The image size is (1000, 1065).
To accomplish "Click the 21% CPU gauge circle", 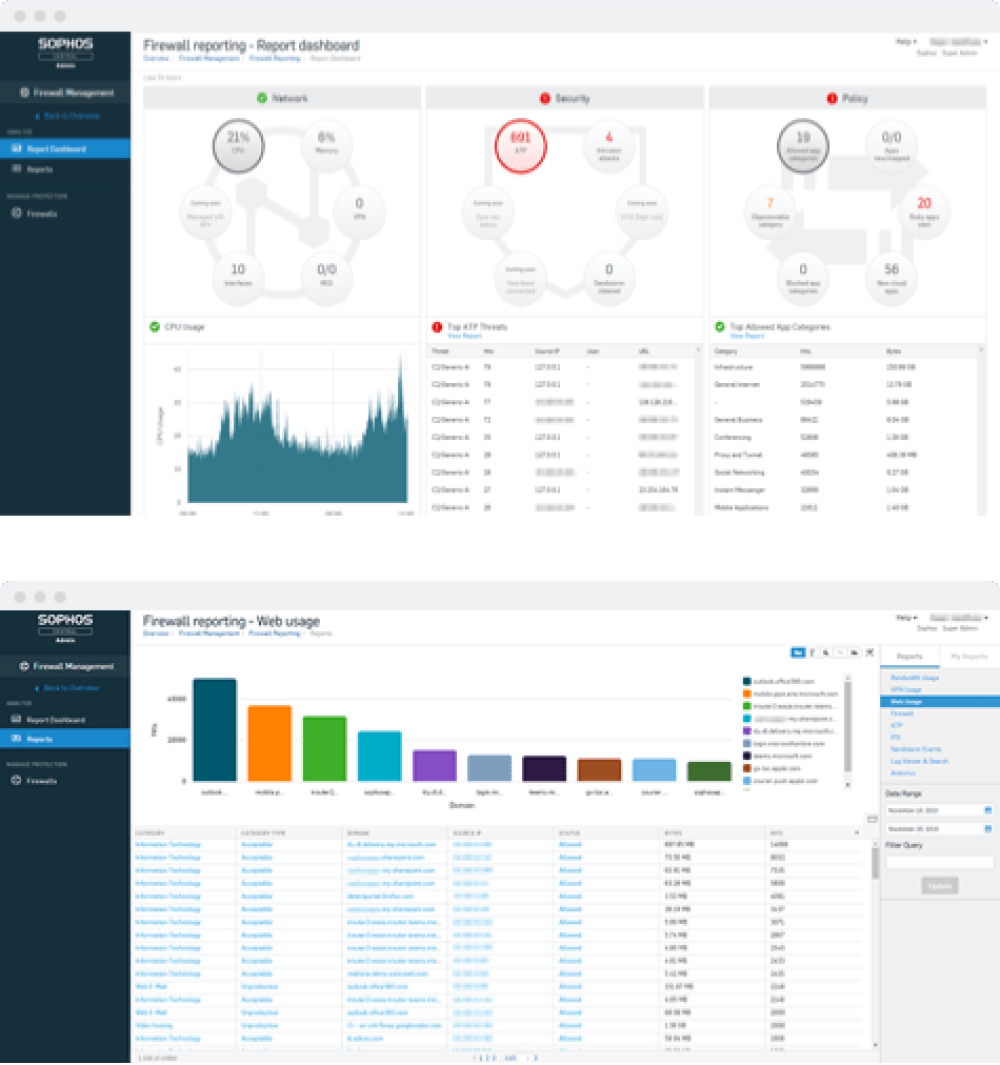I will (x=238, y=146).
